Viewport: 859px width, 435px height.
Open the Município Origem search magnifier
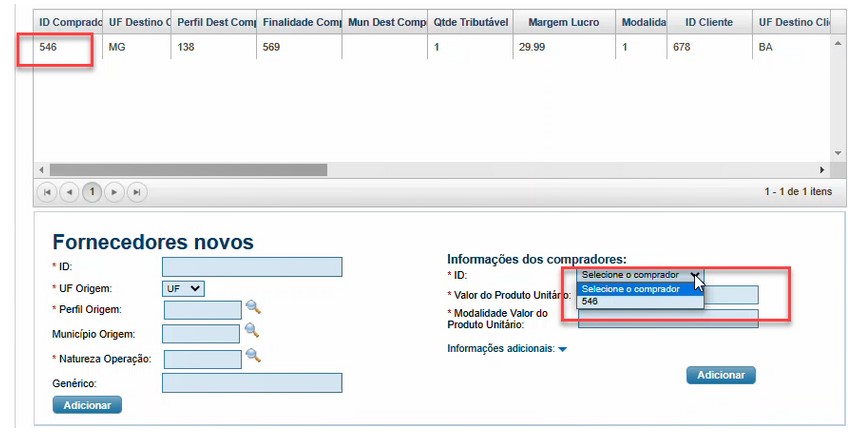251,330
